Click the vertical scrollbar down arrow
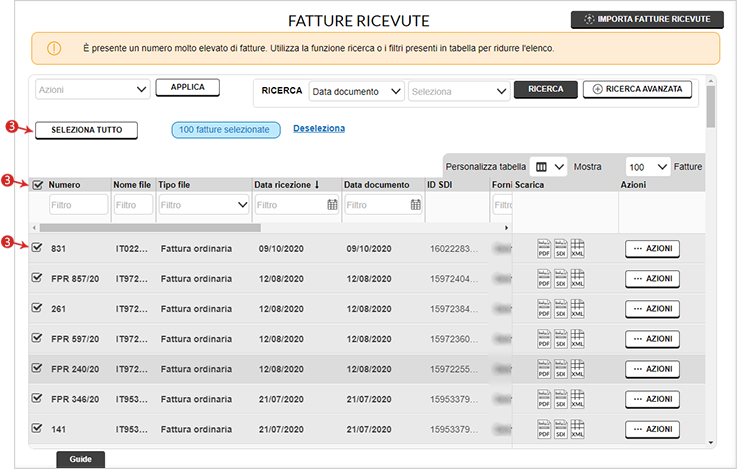 click(x=711, y=443)
